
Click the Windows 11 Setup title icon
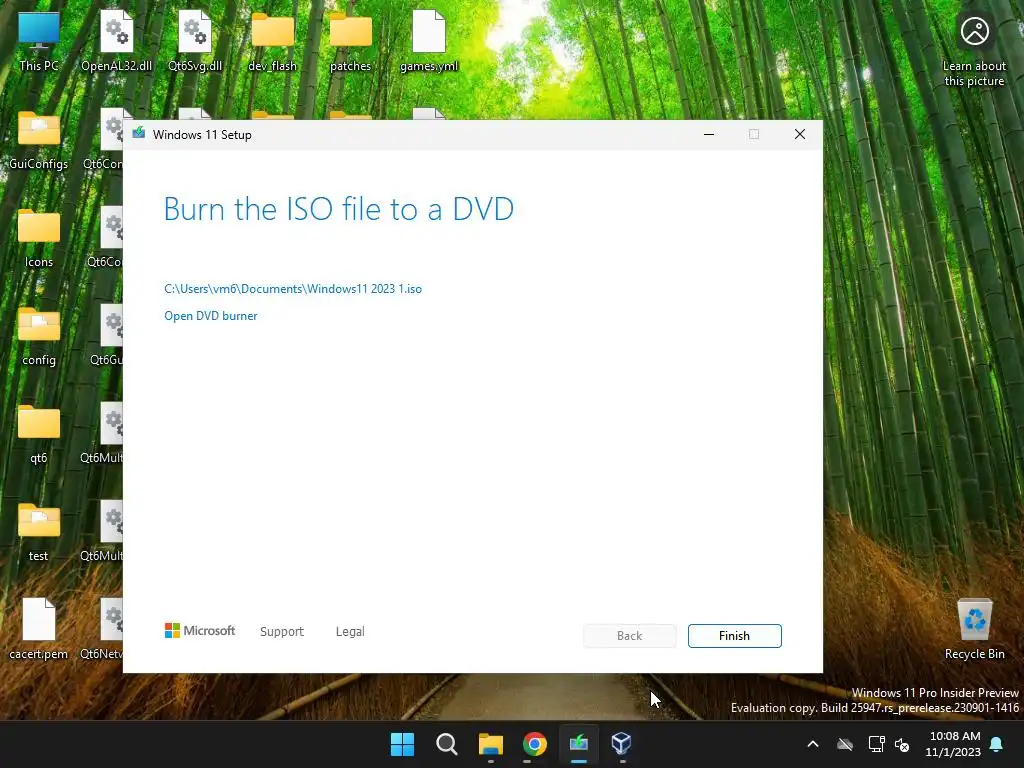pos(138,134)
